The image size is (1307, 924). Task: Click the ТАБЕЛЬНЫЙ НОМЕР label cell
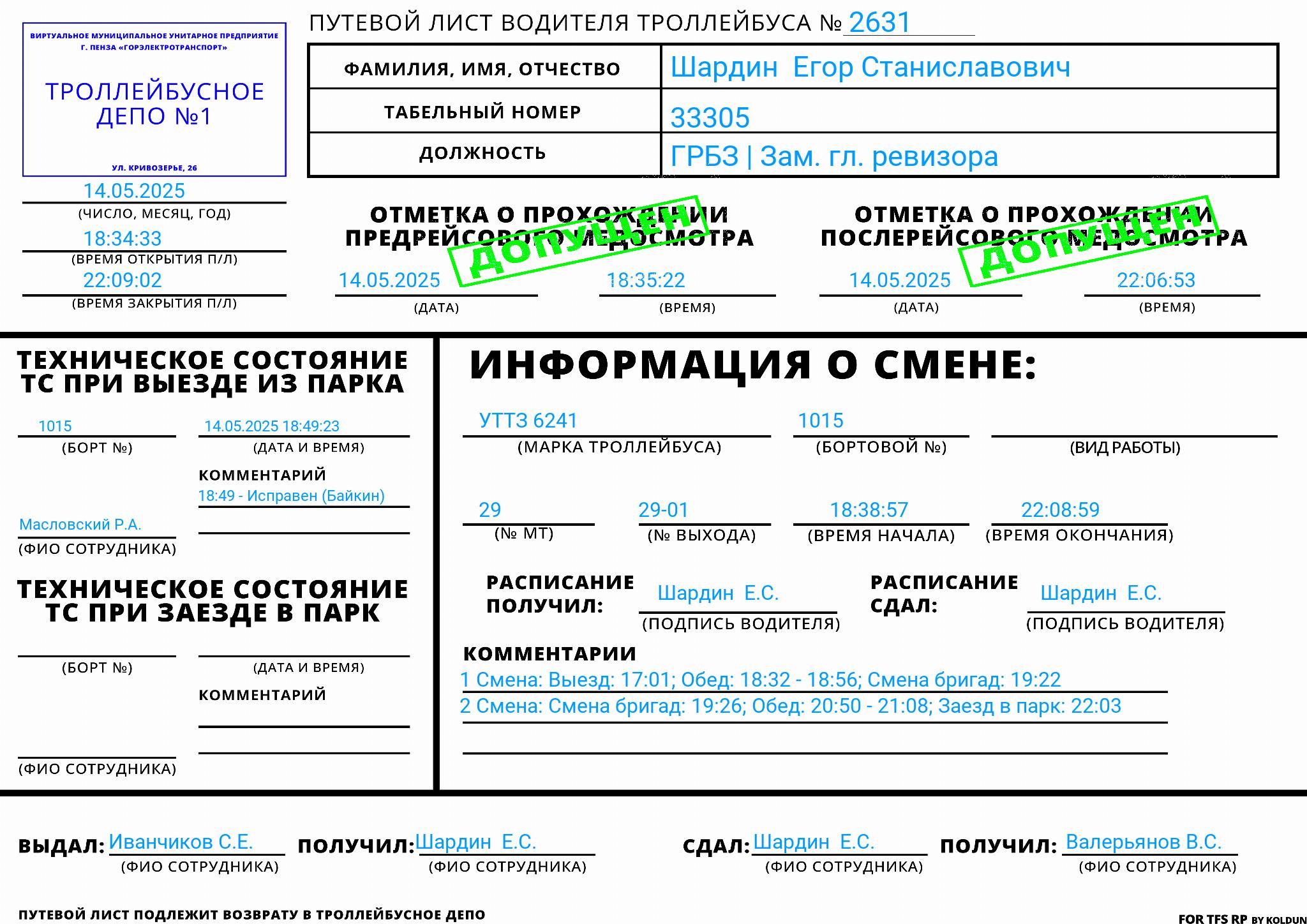pyautogui.click(x=484, y=111)
